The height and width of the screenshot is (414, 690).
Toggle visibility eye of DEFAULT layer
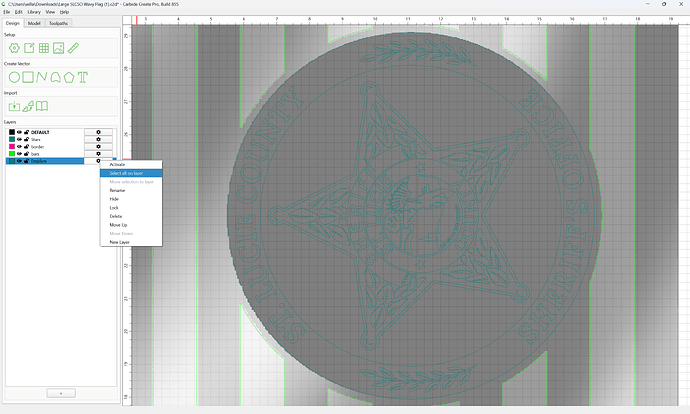[x=19, y=132]
